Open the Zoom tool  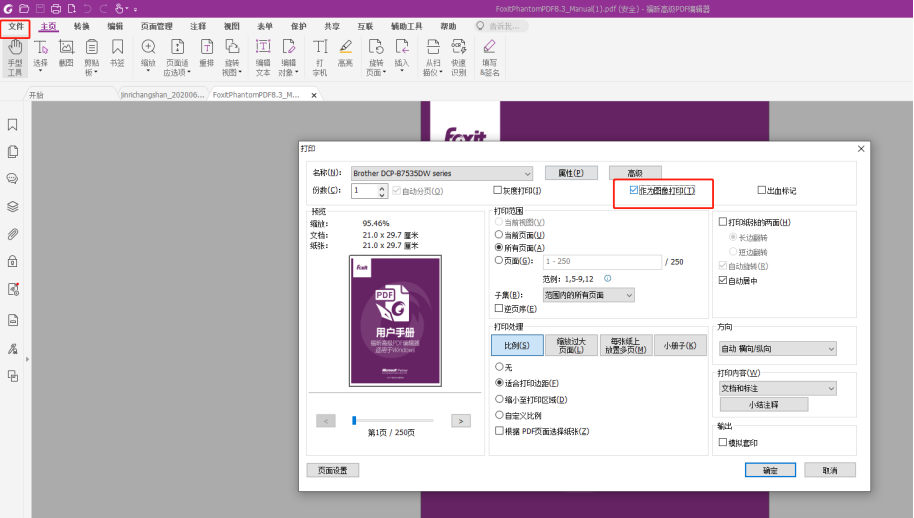tap(148, 56)
